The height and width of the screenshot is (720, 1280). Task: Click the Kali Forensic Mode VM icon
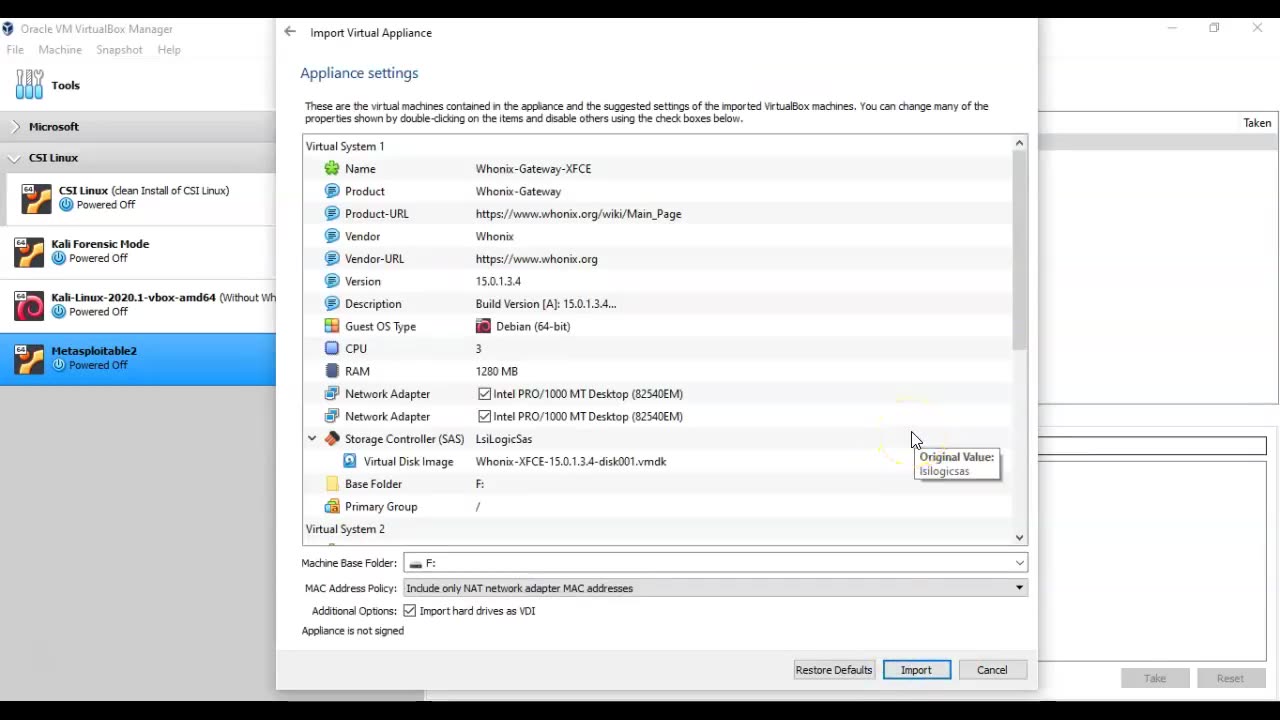29,251
